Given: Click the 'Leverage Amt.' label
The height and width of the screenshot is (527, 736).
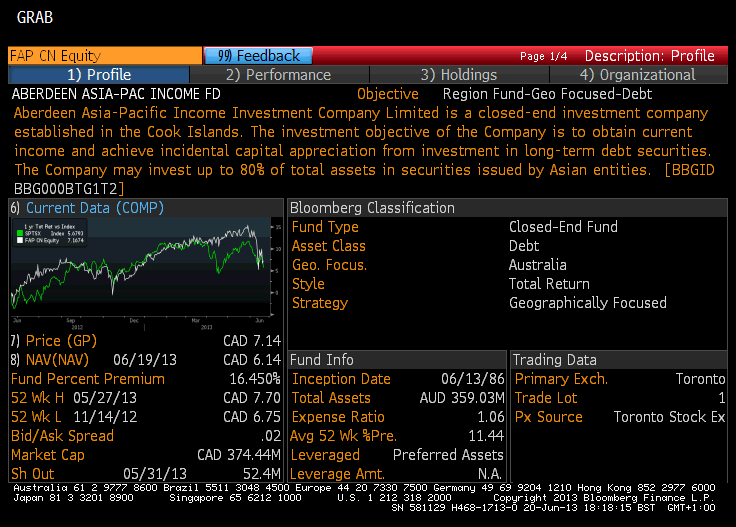Looking at the screenshot, I should (x=337, y=474).
